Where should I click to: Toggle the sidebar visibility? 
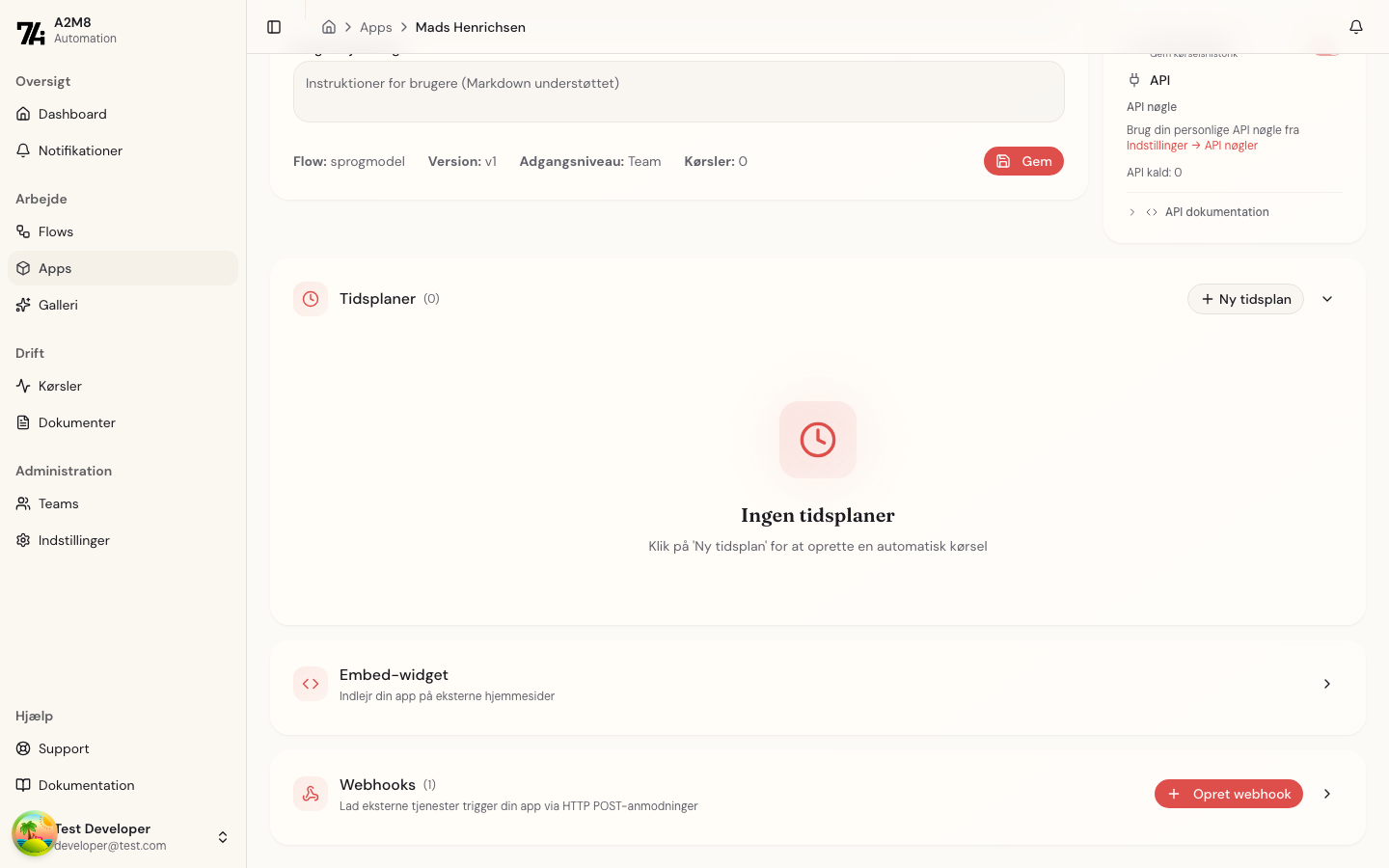(274, 27)
